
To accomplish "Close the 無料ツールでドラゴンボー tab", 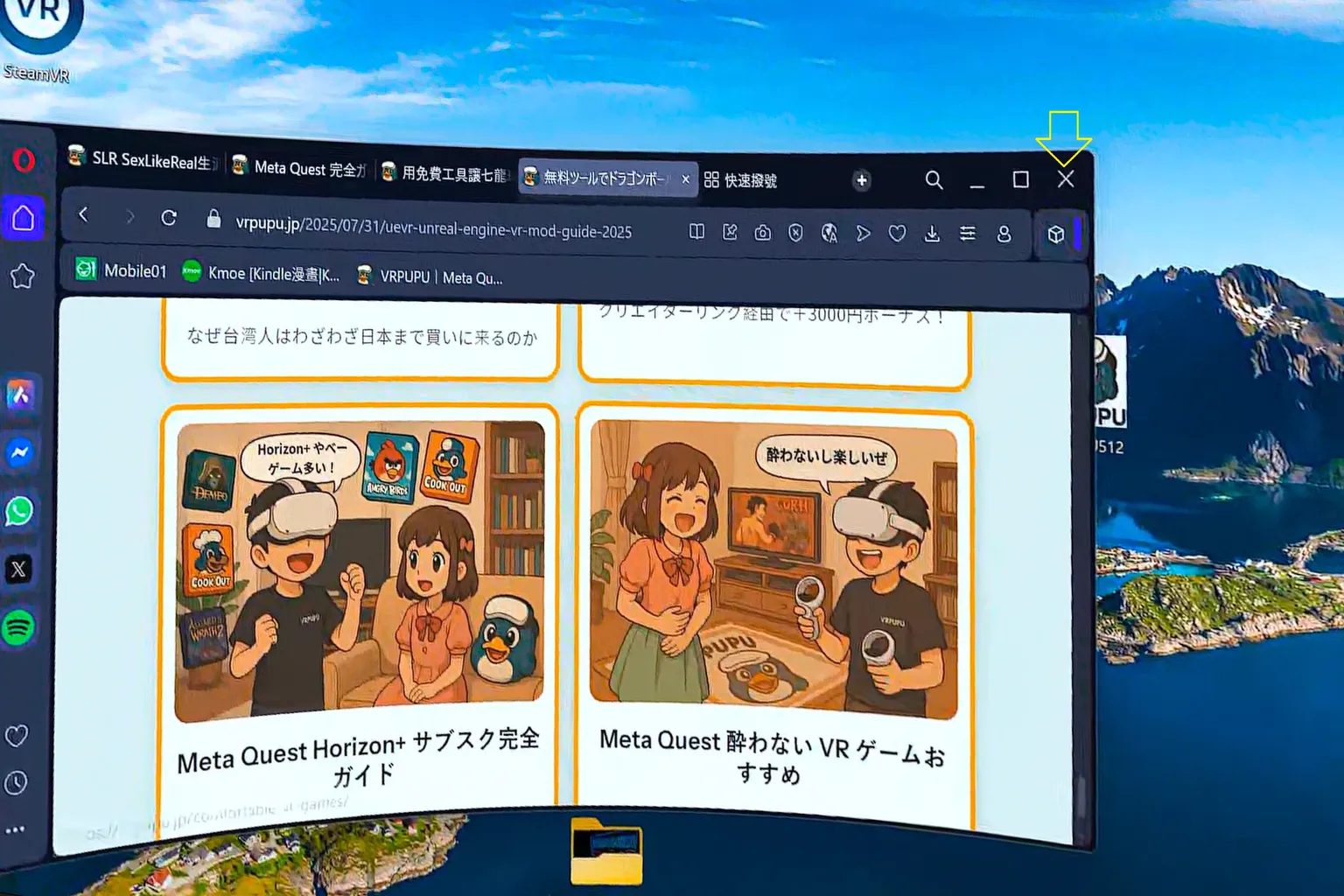I will pos(686,179).
